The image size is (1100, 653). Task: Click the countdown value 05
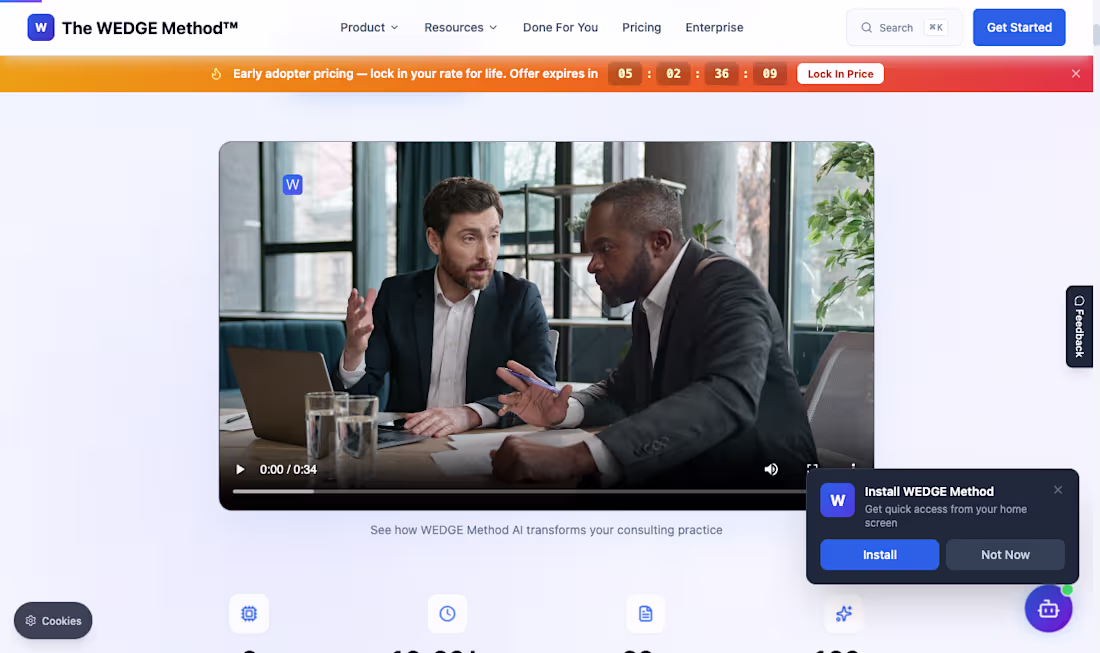point(625,74)
